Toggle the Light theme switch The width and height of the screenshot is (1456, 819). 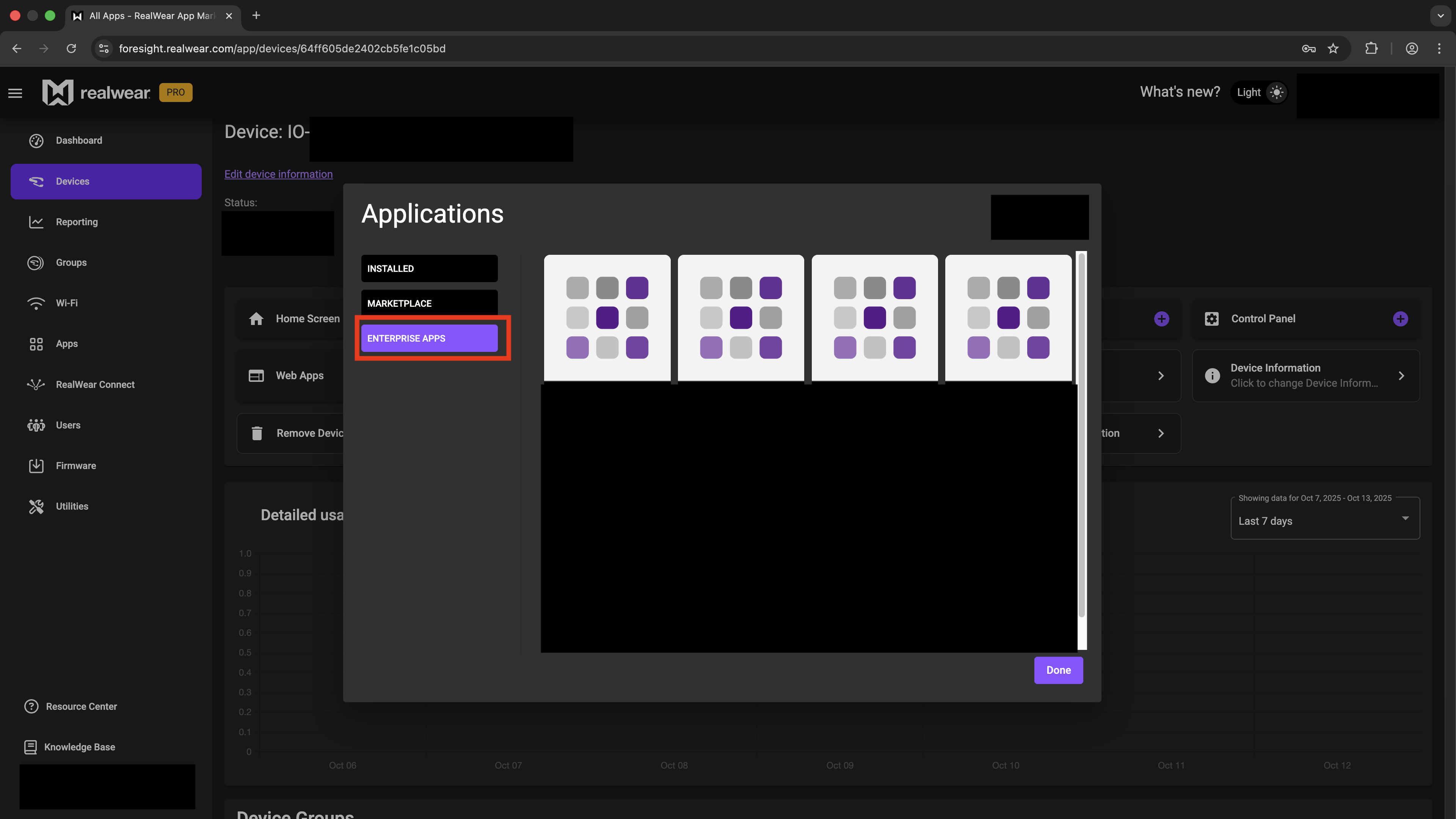tap(1259, 92)
